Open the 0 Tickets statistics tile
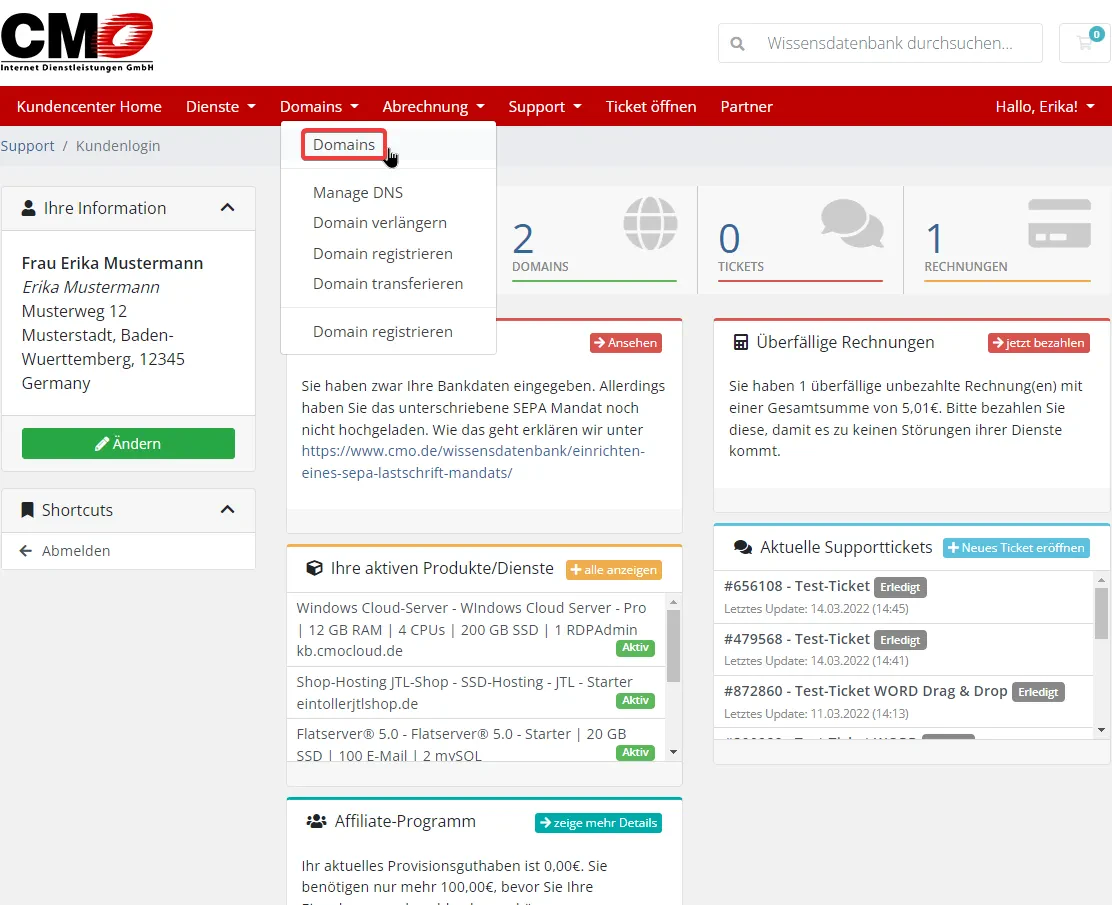1112x905 pixels. (800, 240)
